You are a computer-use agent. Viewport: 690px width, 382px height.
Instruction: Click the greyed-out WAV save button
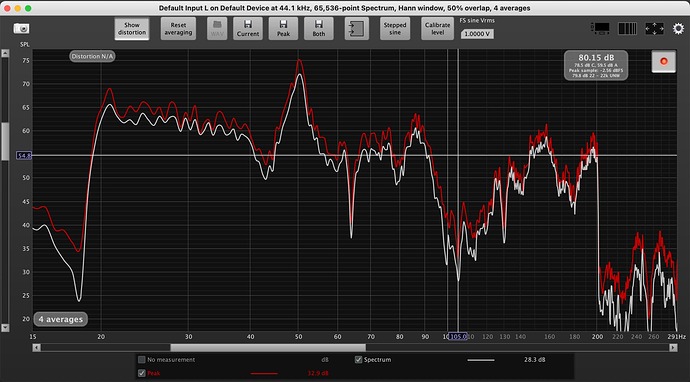pyautogui.click(x=217, y=29)
